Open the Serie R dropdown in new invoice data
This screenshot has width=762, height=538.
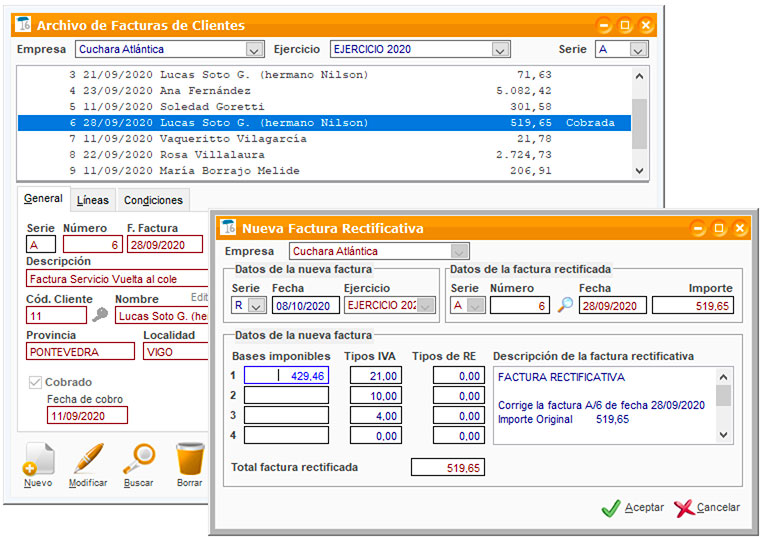click(256, 306)
